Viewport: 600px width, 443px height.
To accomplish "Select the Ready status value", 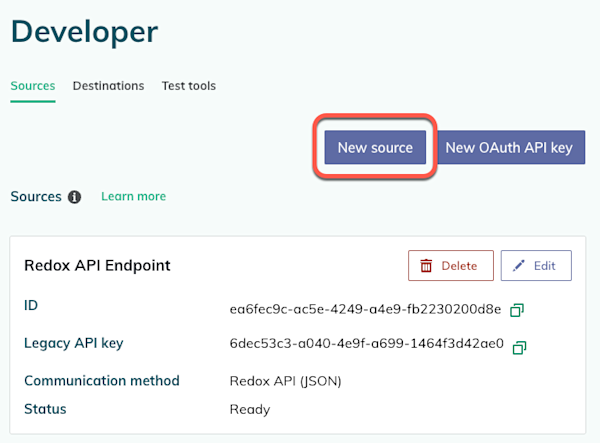I will [x=250, y=409].
